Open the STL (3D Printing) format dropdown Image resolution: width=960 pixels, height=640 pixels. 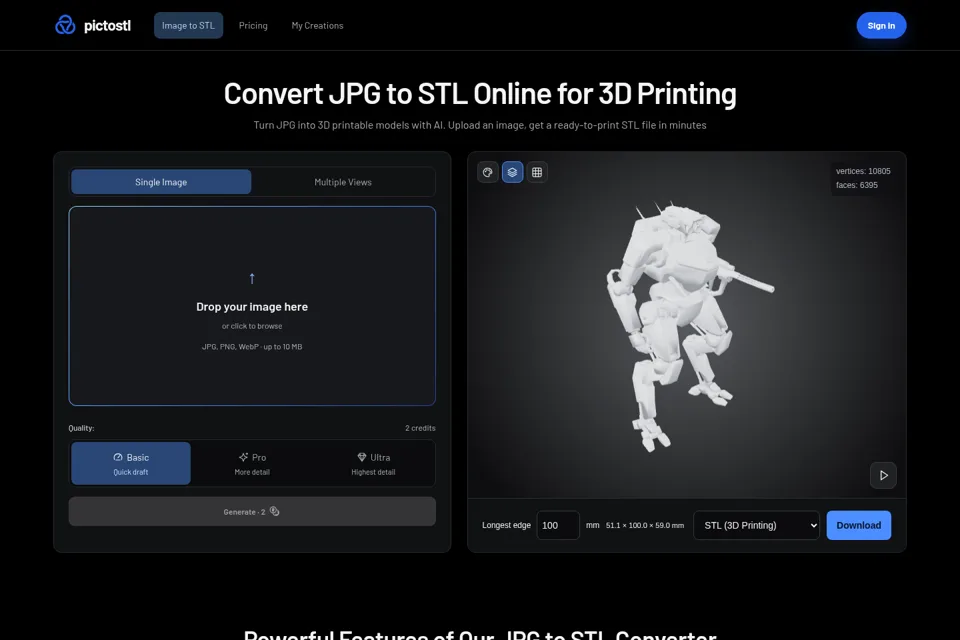pyautogui.click(x=756, y=525)
